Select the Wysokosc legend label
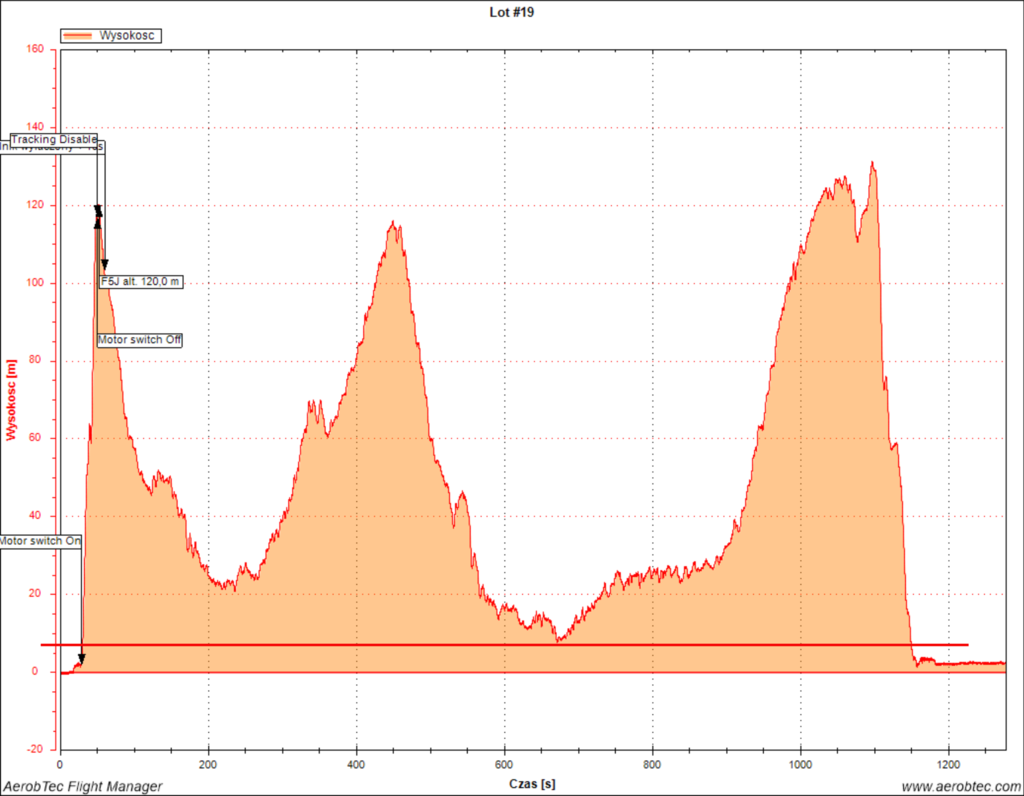Screen dimensions: 1024x796 129,35
